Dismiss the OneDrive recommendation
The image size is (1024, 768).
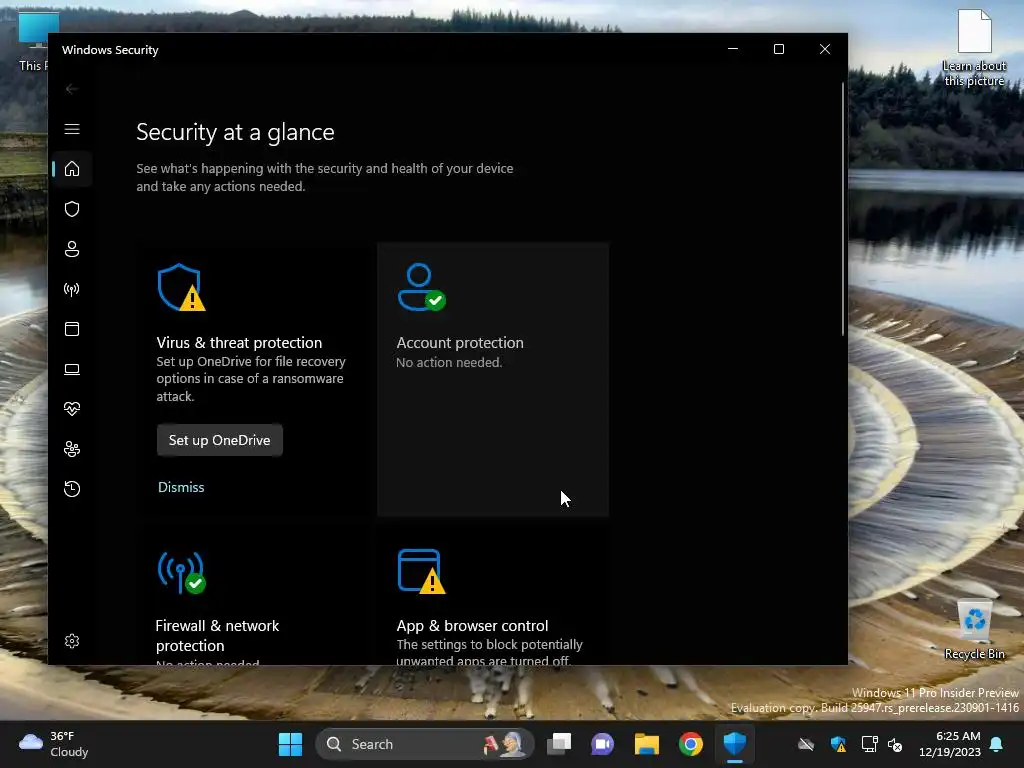pos(181,487)
